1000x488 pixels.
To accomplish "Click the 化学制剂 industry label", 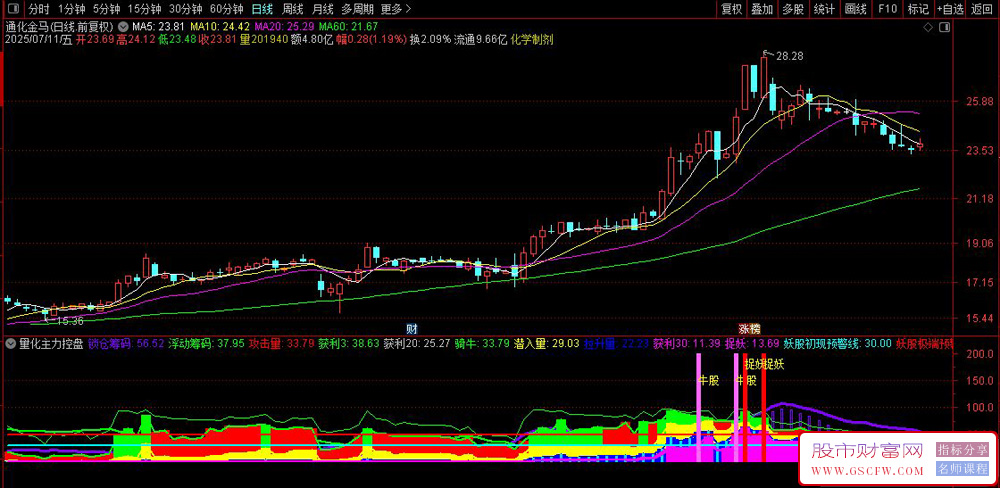I will click(532, 40).
